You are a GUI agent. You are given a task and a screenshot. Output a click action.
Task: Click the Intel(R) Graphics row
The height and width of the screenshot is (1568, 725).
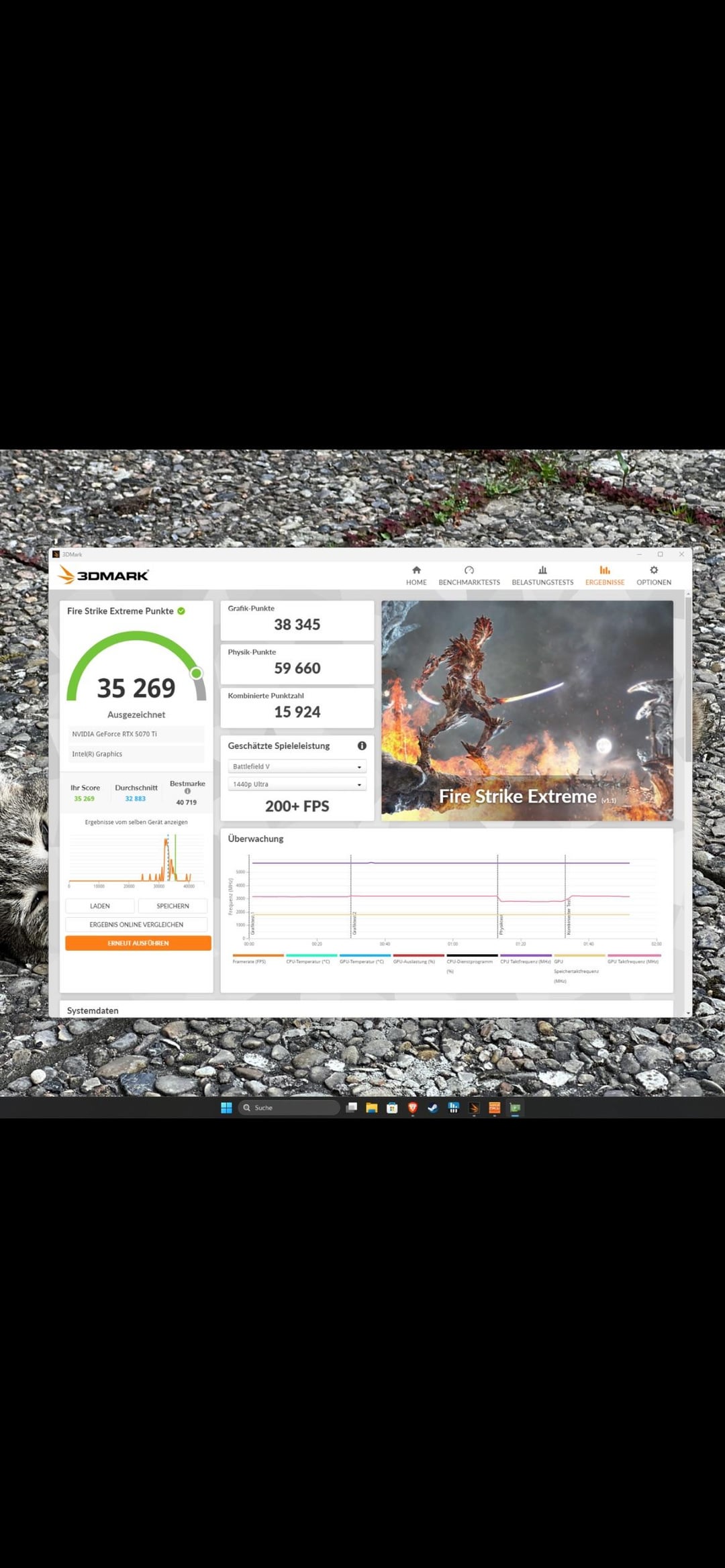point(136,754)
